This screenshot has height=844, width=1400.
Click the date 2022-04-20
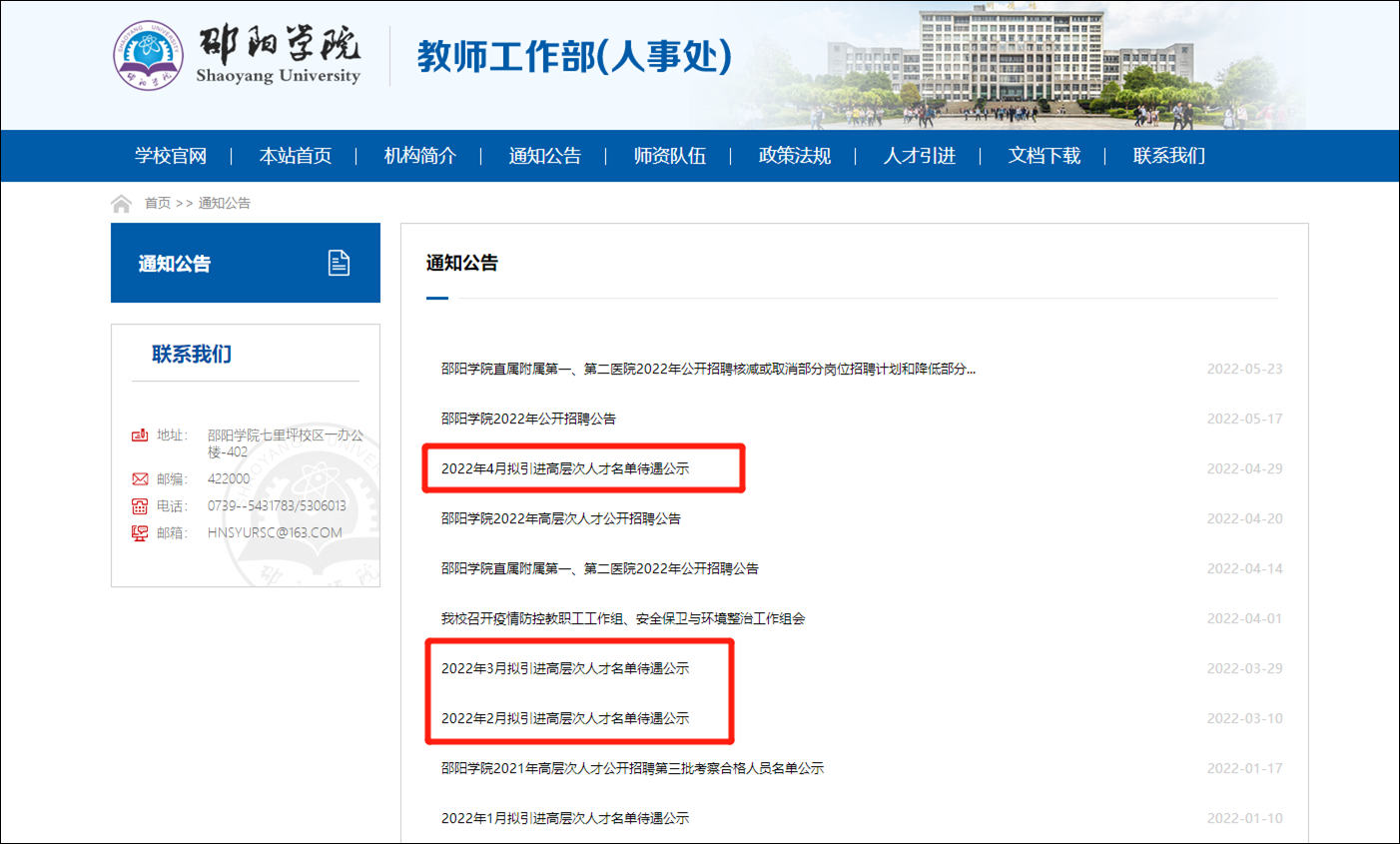1244,518
